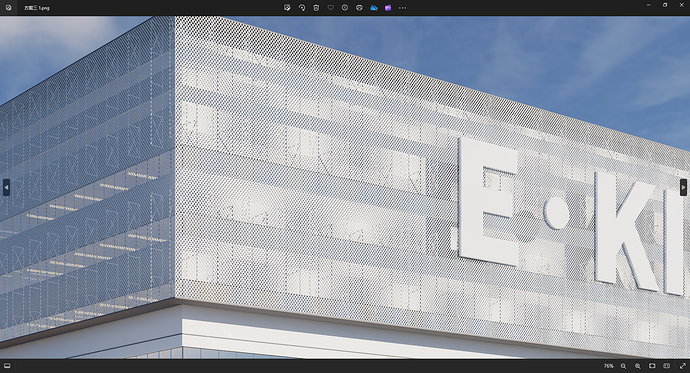Go to the previous photo with left arrow
This screenshot has width=690, height=373.
(x=6, y=187)
